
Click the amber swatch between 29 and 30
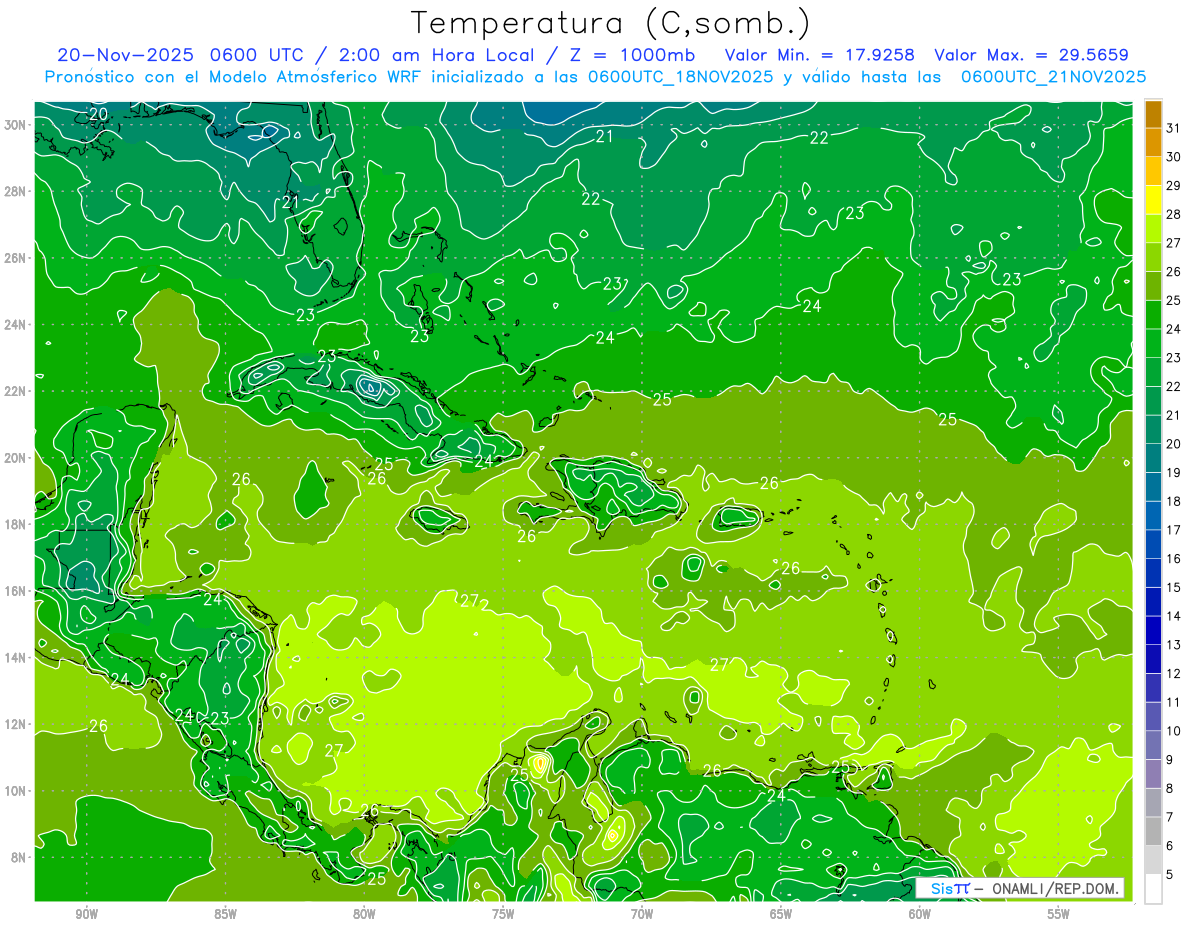1153,171
